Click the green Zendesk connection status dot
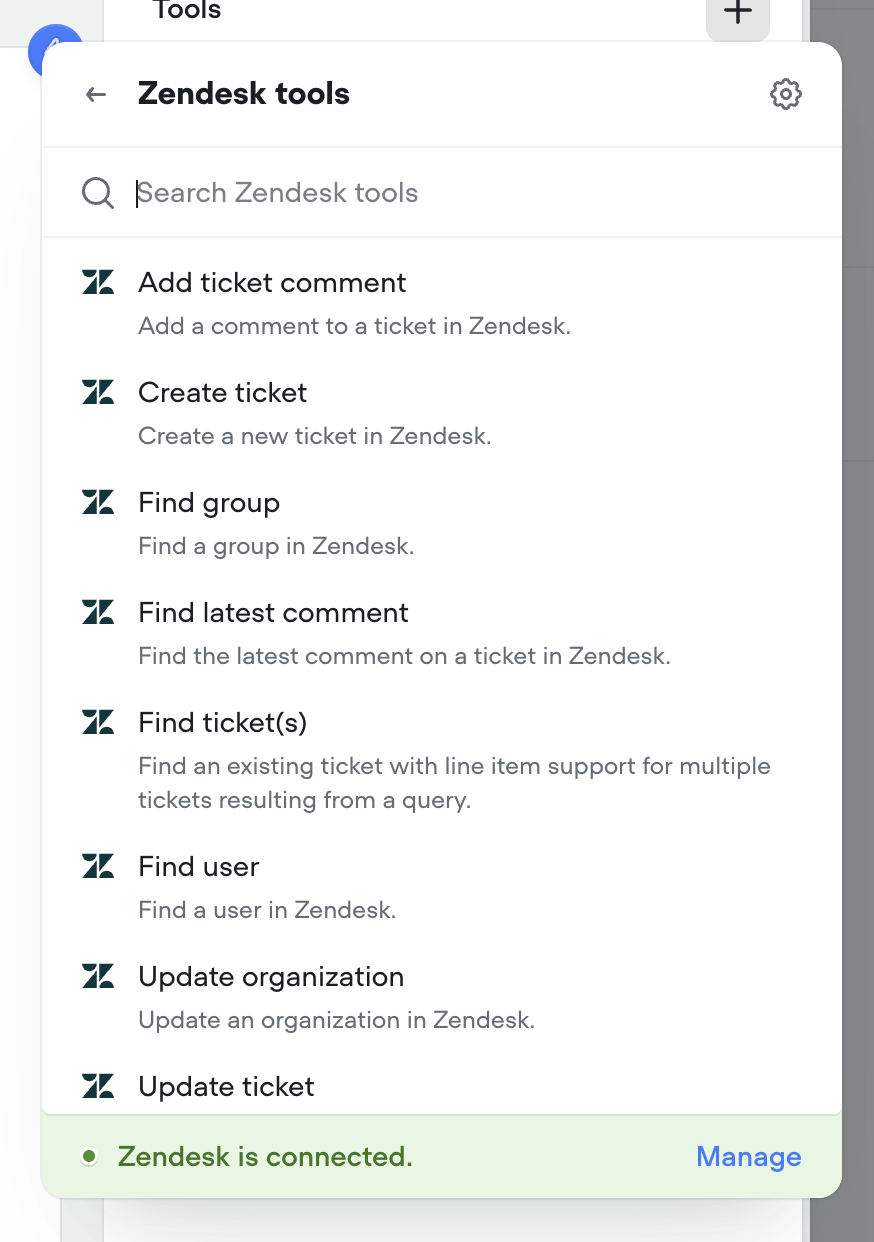This screenshot has height=1242, width=874. 90,1156
